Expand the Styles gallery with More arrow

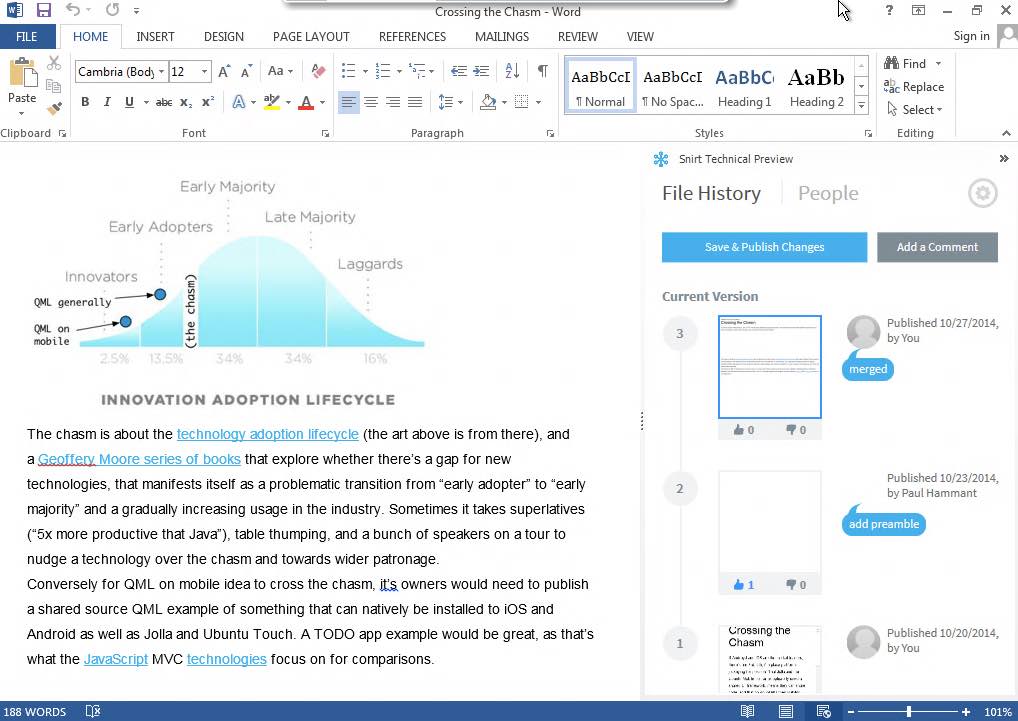[862, 104]
